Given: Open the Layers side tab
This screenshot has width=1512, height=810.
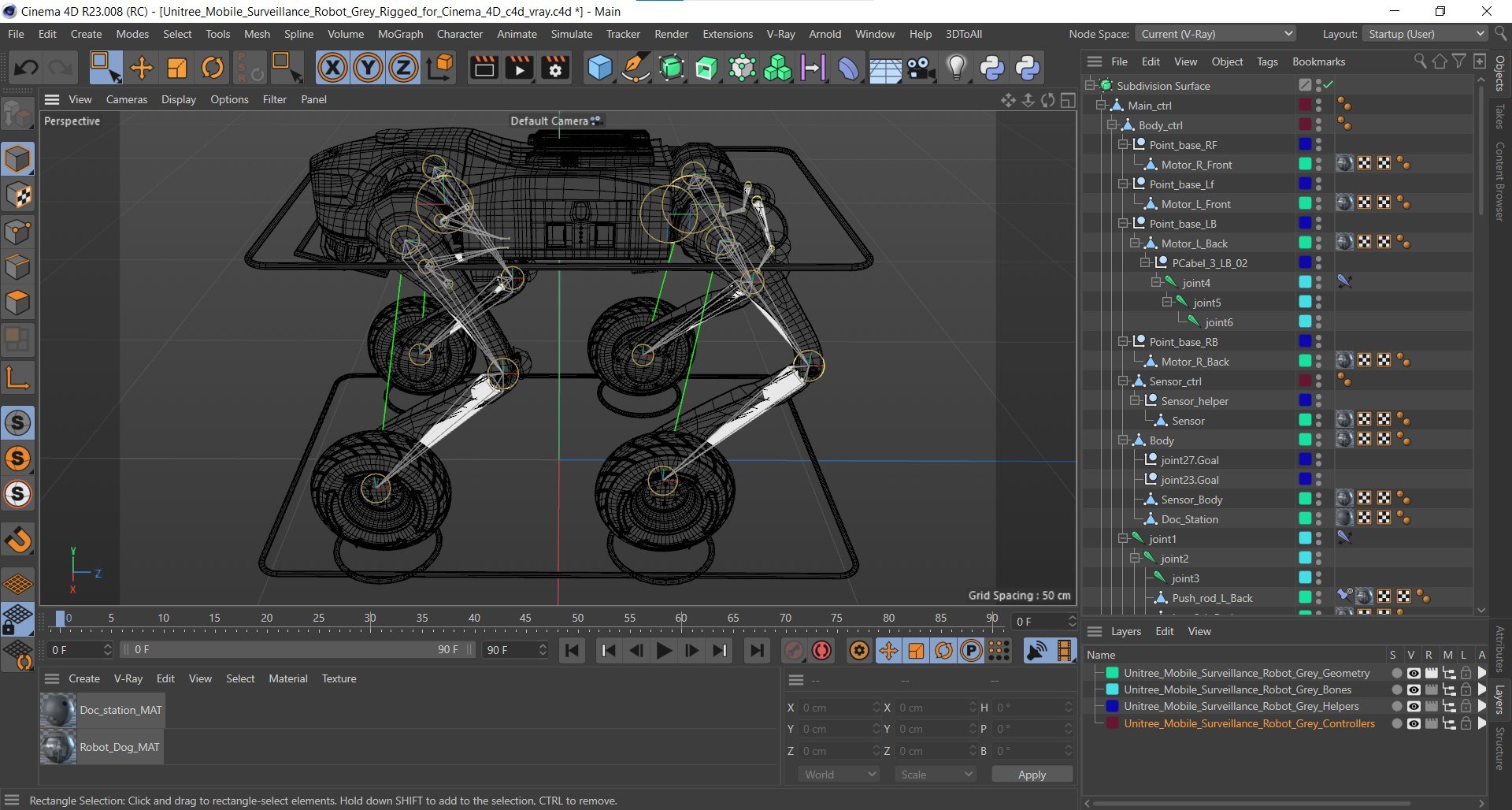Looking at the screenshot, I should [x=1499, y=699].
